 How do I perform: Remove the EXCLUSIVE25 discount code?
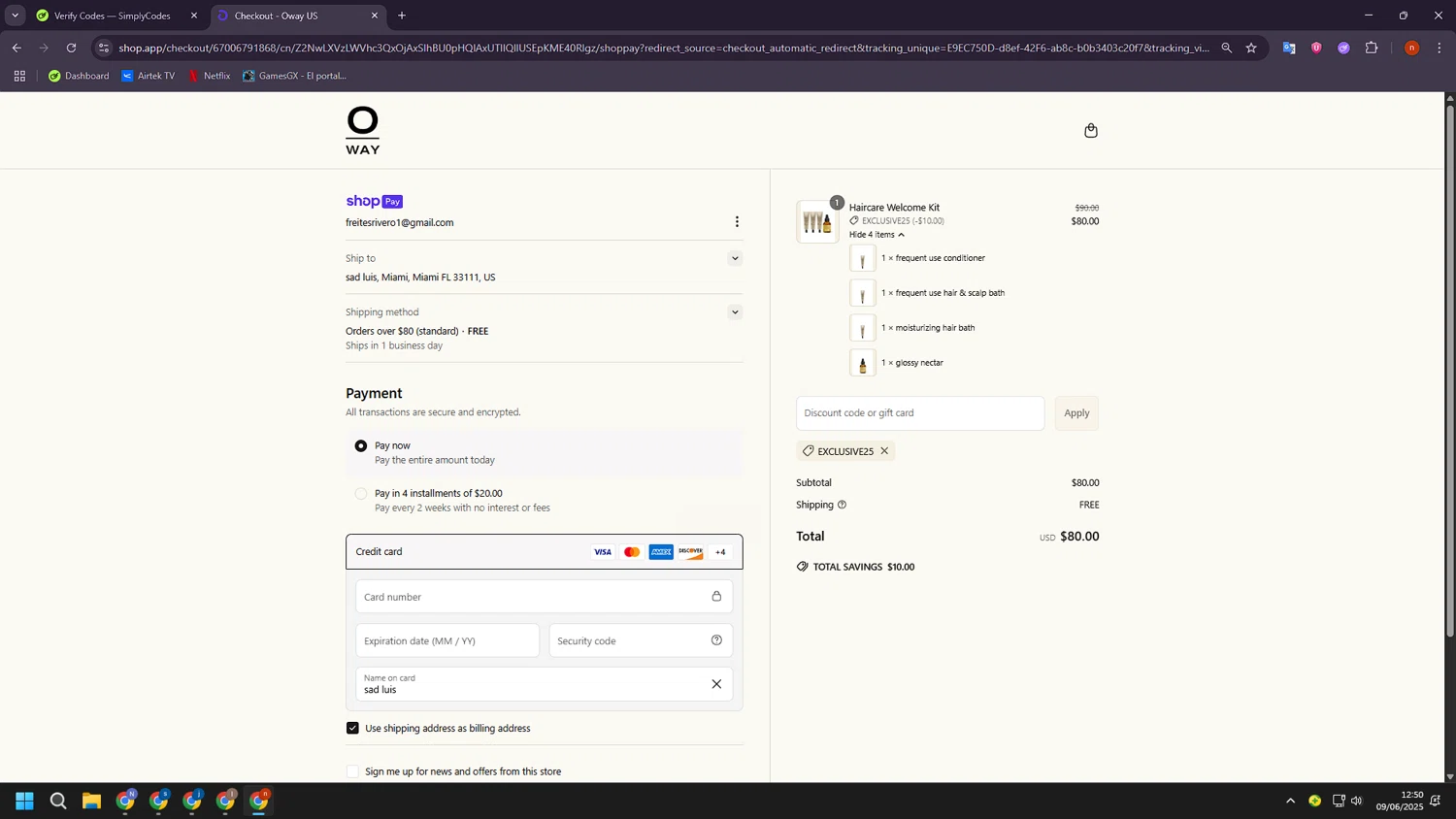[x=884, y=451]
